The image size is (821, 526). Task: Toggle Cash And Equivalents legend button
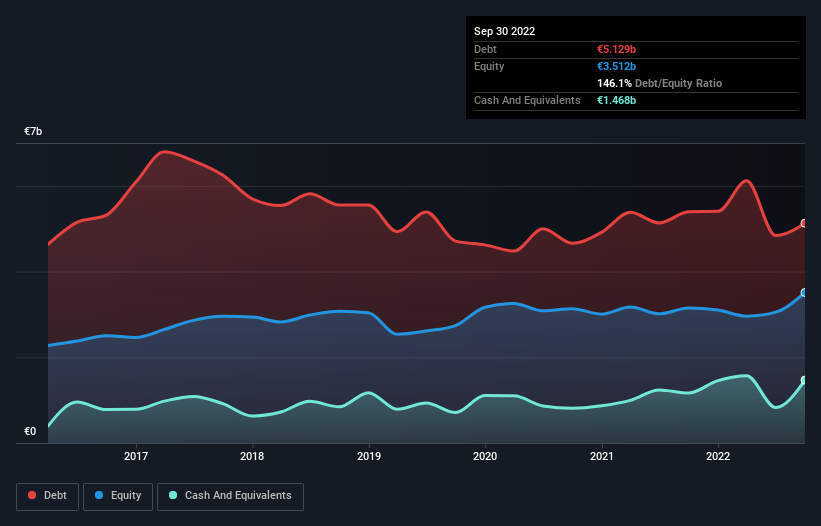pyautogui.click(x=230, y=496)
